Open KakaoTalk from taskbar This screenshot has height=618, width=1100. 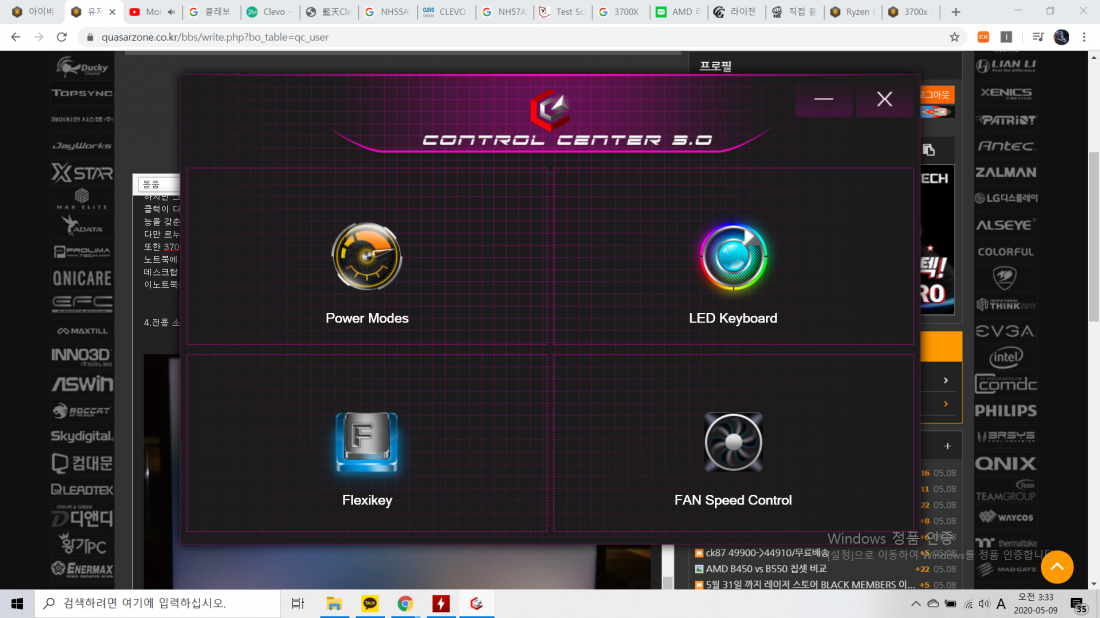(370, 603)
